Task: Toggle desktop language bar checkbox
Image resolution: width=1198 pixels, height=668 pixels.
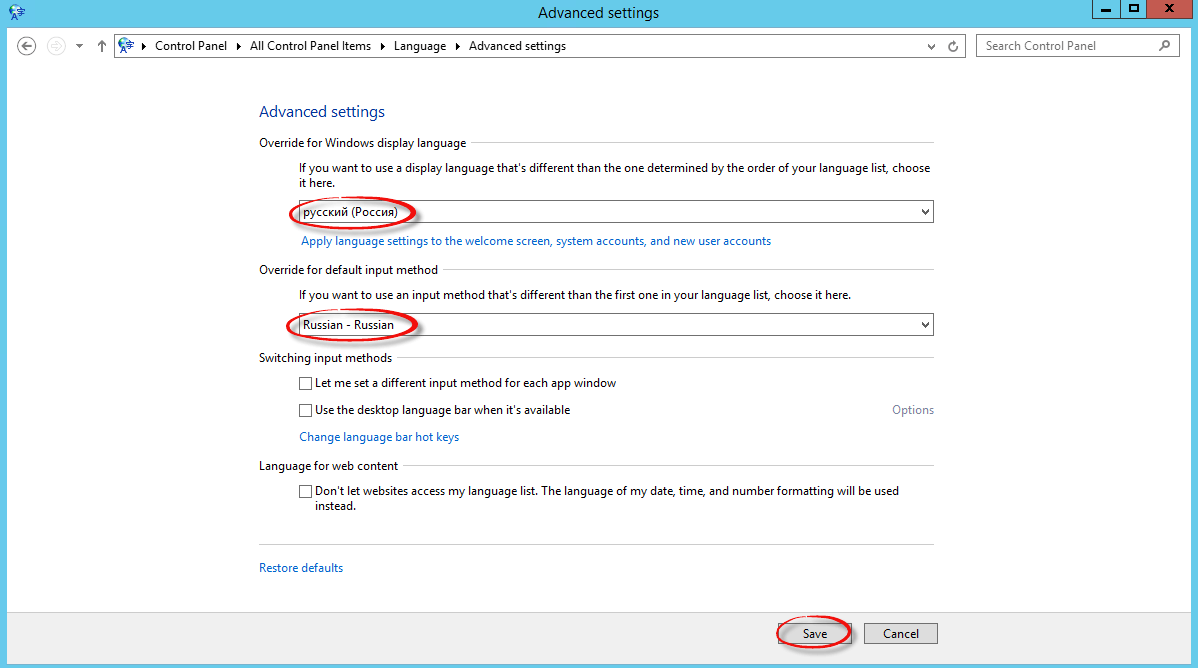Action: (306, 410)
